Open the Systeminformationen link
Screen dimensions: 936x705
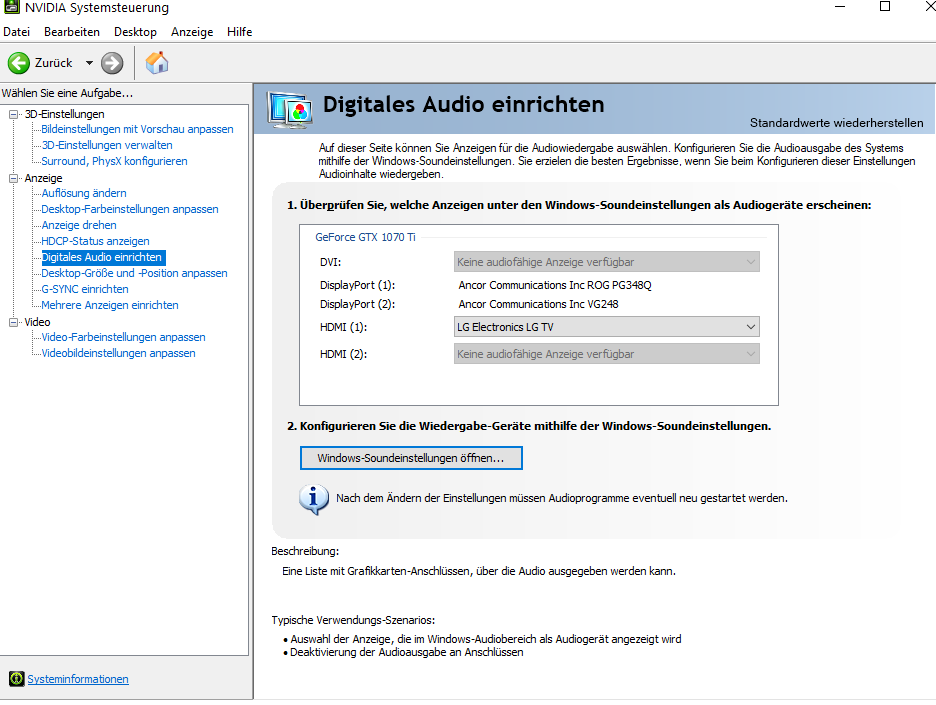tap(78, 679)
